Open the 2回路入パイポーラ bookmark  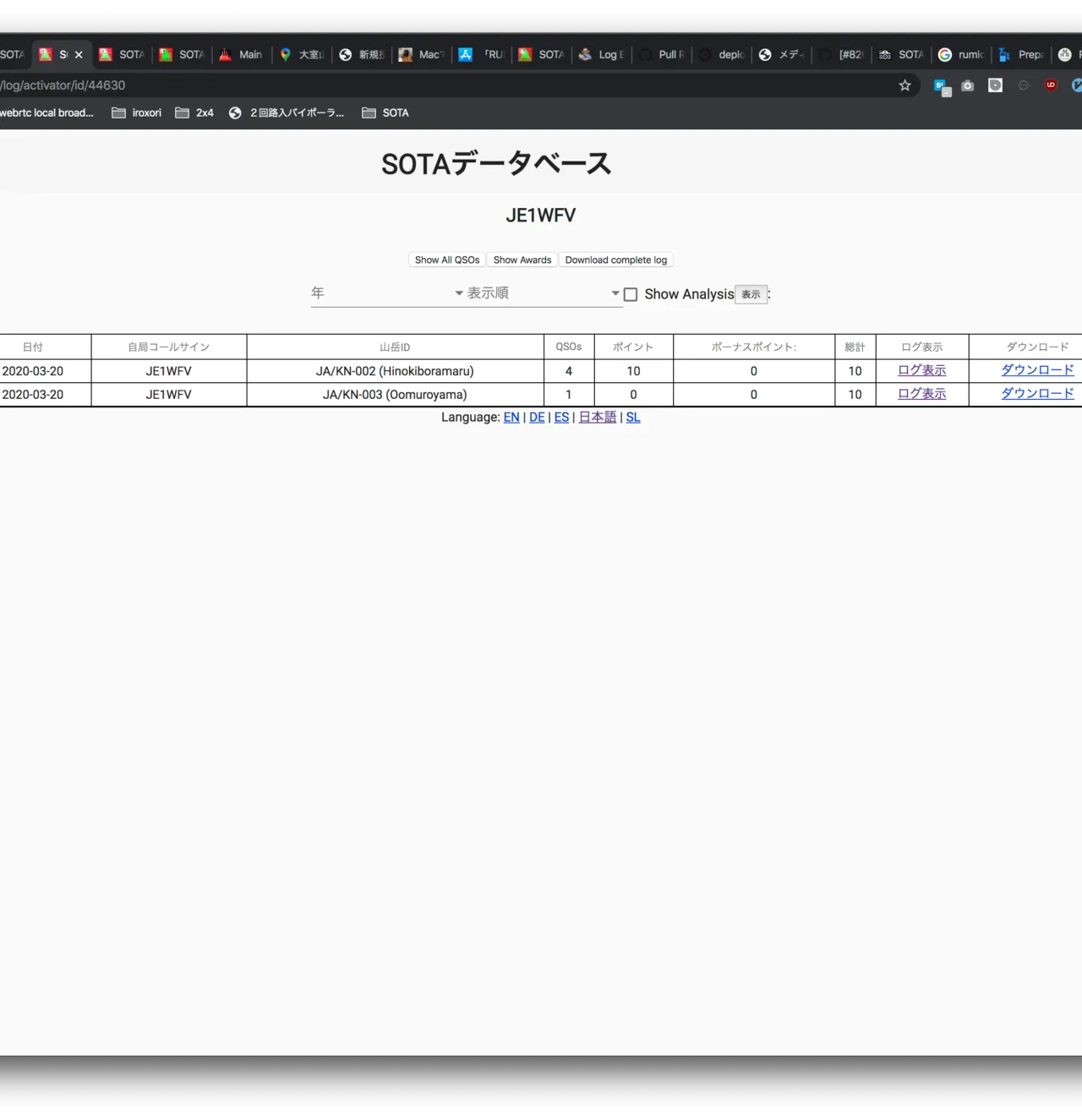287,112
